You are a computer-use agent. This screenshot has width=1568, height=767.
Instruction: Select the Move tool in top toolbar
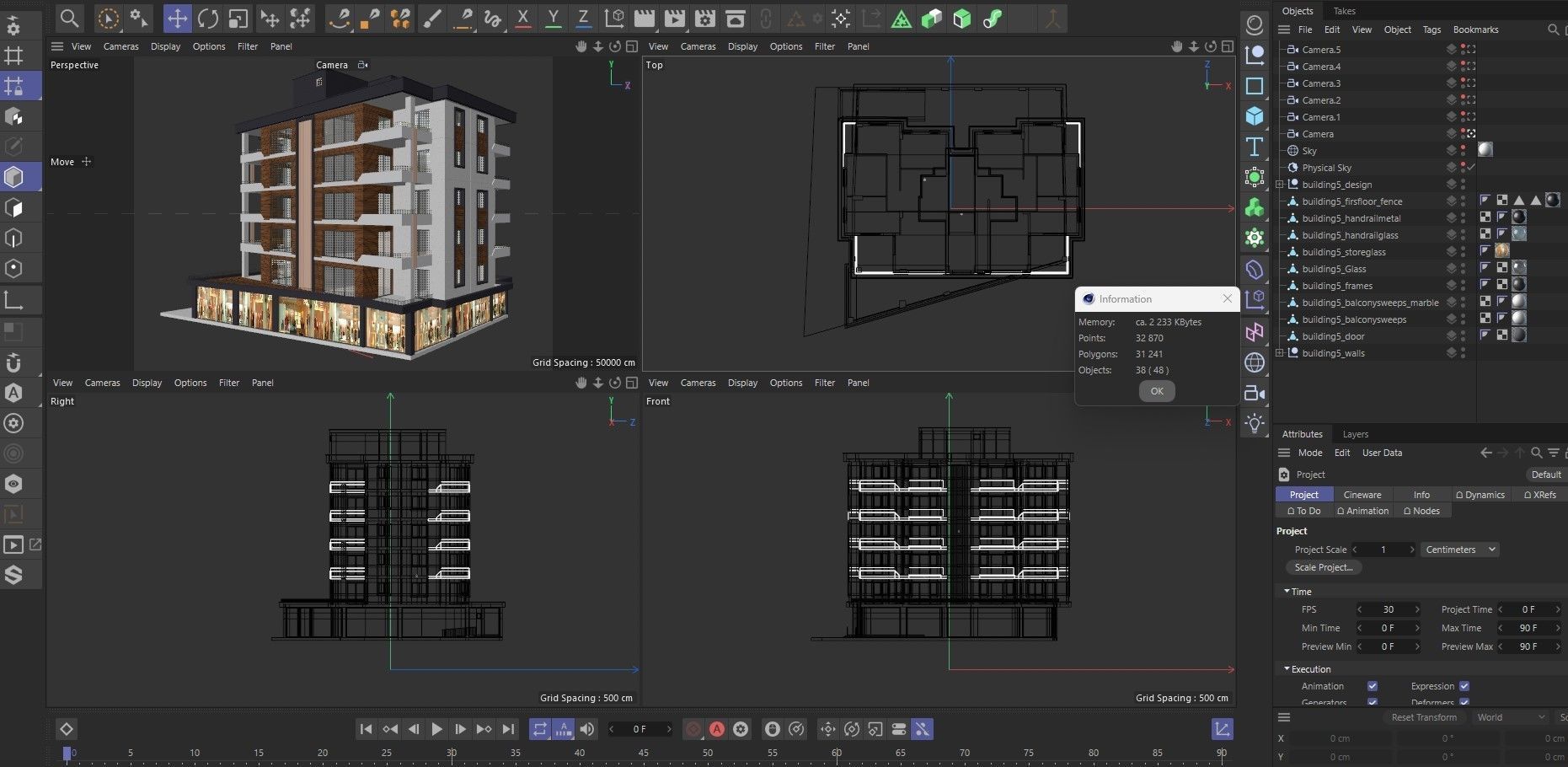click(177, 18)
